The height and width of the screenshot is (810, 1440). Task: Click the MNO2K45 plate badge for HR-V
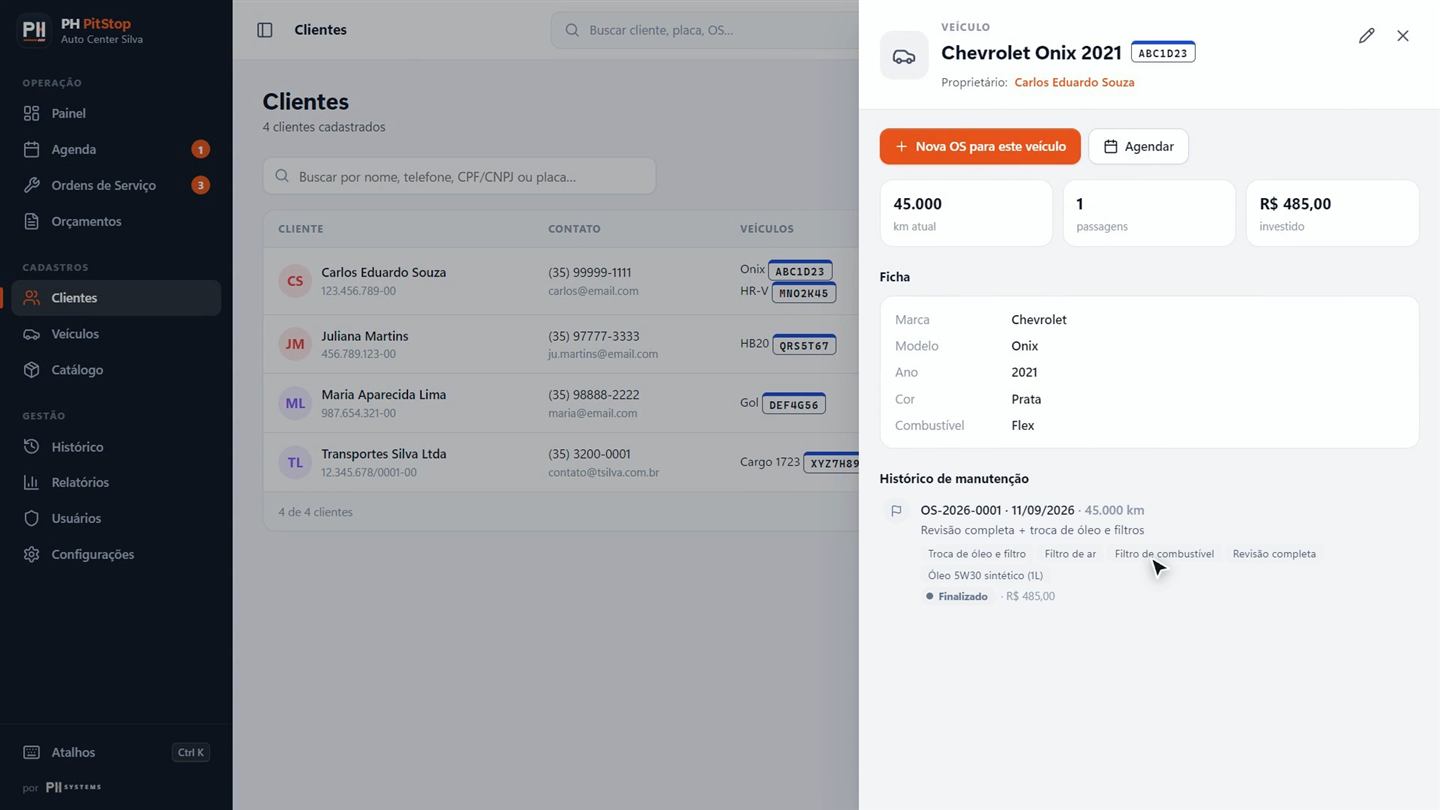[804, 293]
